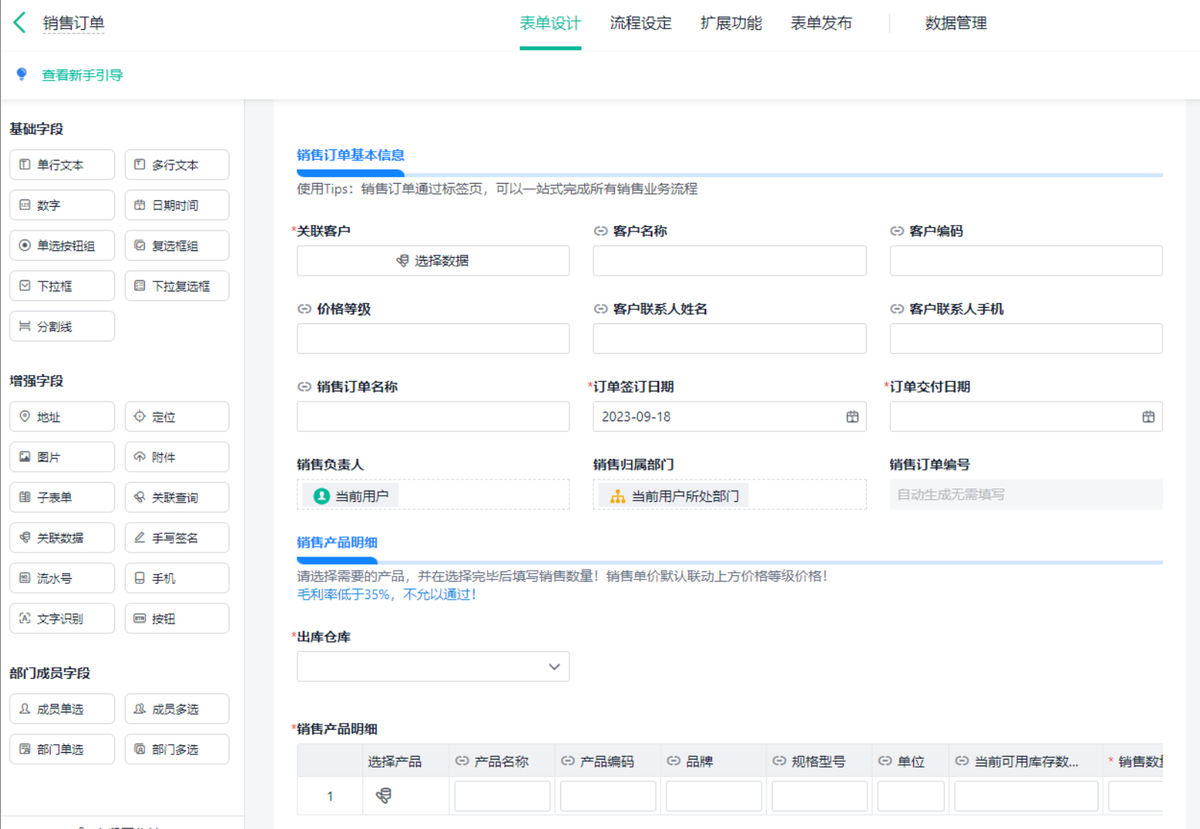The width and height of the screenshot is (1200, 829).
Task: Add a 文字识别 field
Action: pyautogui.click(x=62, y=618)
